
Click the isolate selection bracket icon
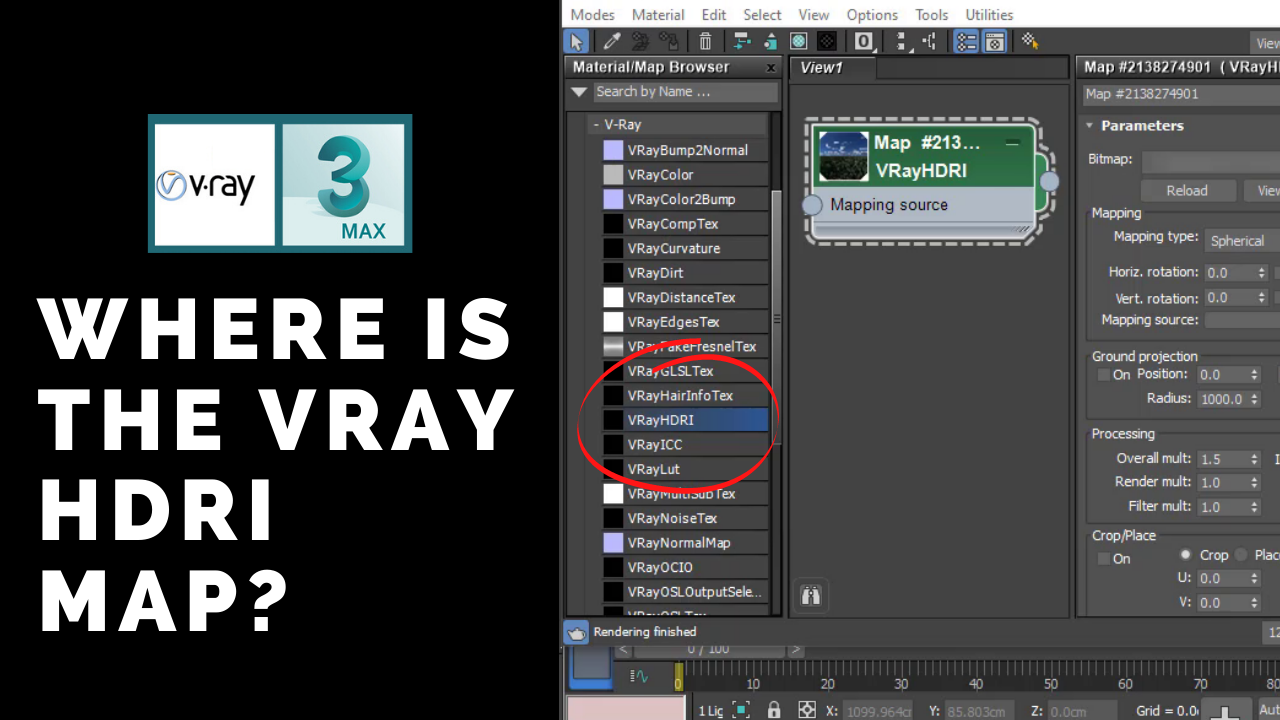point(741,710)
